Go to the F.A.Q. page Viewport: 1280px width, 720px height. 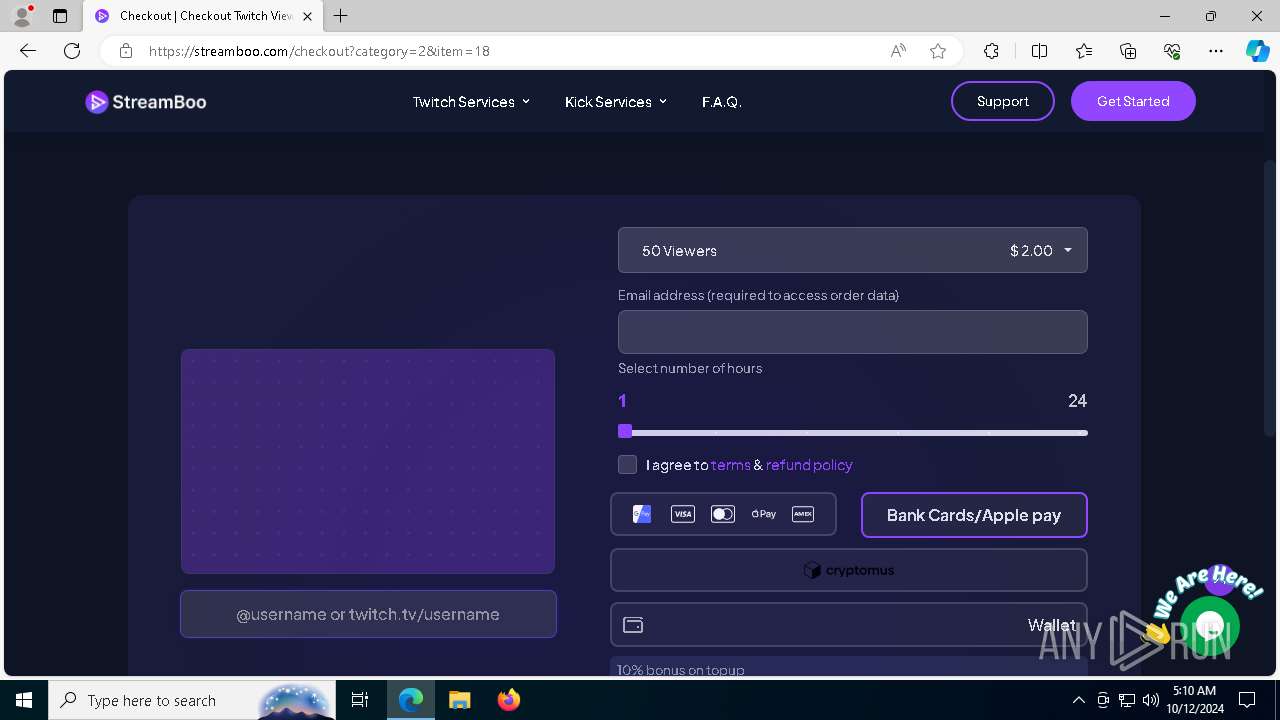point(722,102)
